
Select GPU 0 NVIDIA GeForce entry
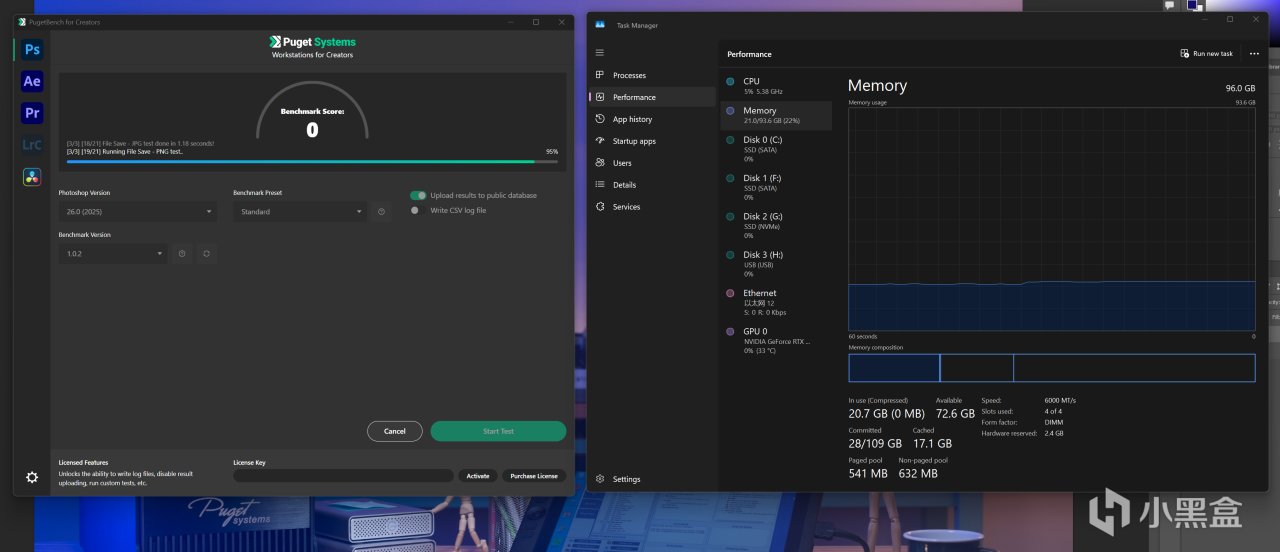[776, 340]
